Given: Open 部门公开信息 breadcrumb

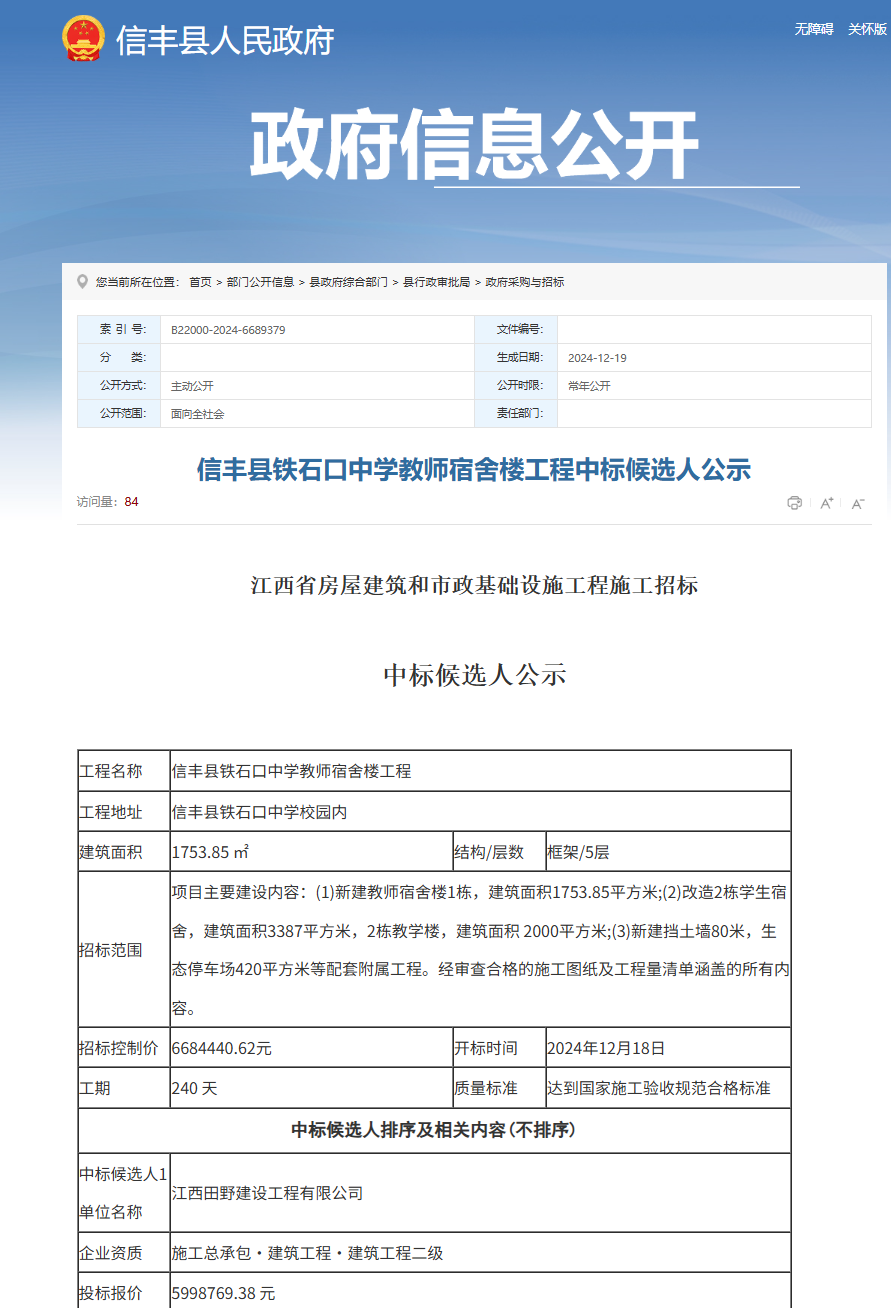Looking at the screenshot, I should tap(260, 282).
